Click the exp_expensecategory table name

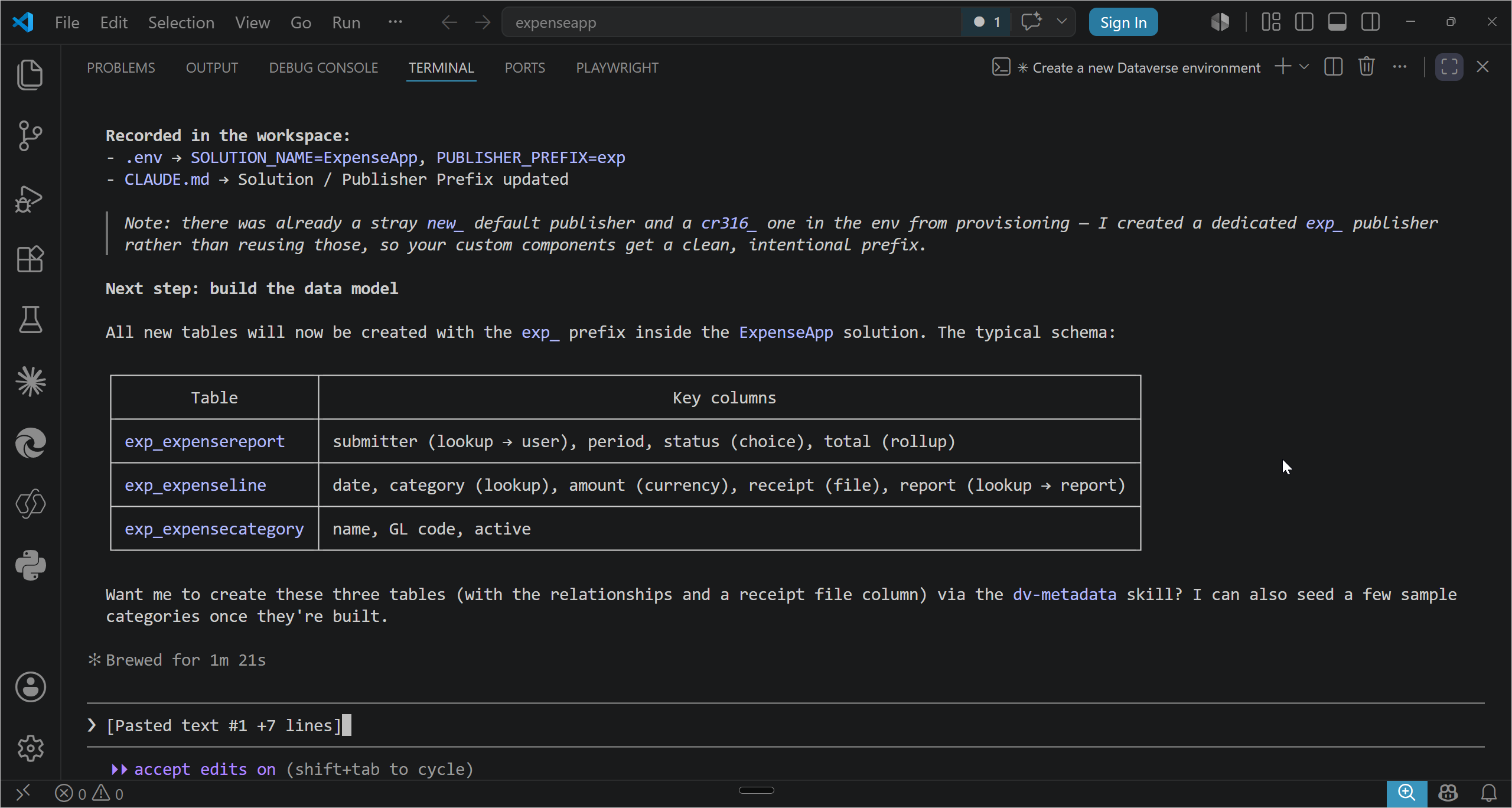pos(214,529)
